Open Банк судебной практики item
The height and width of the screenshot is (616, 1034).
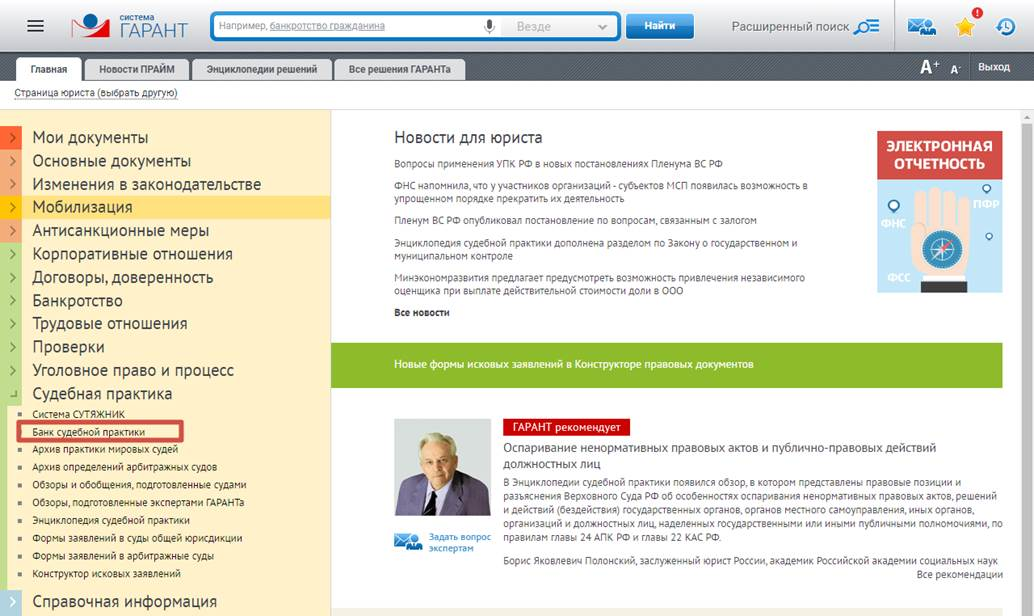(88, 432)
